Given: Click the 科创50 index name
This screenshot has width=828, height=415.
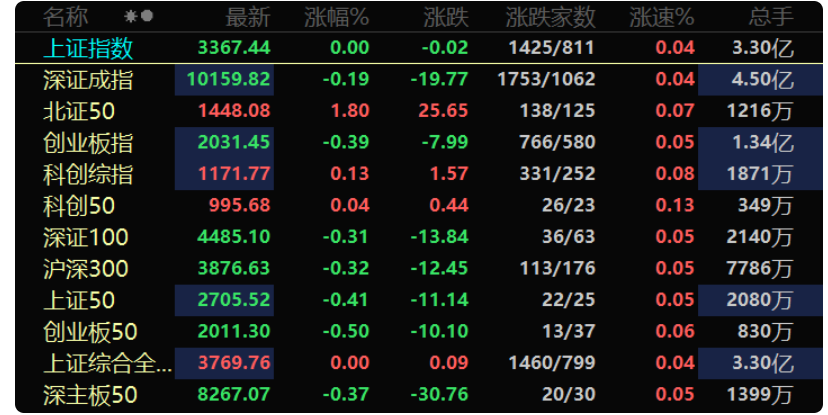Looking at the screenshot, I should click(x=79, y=205).
